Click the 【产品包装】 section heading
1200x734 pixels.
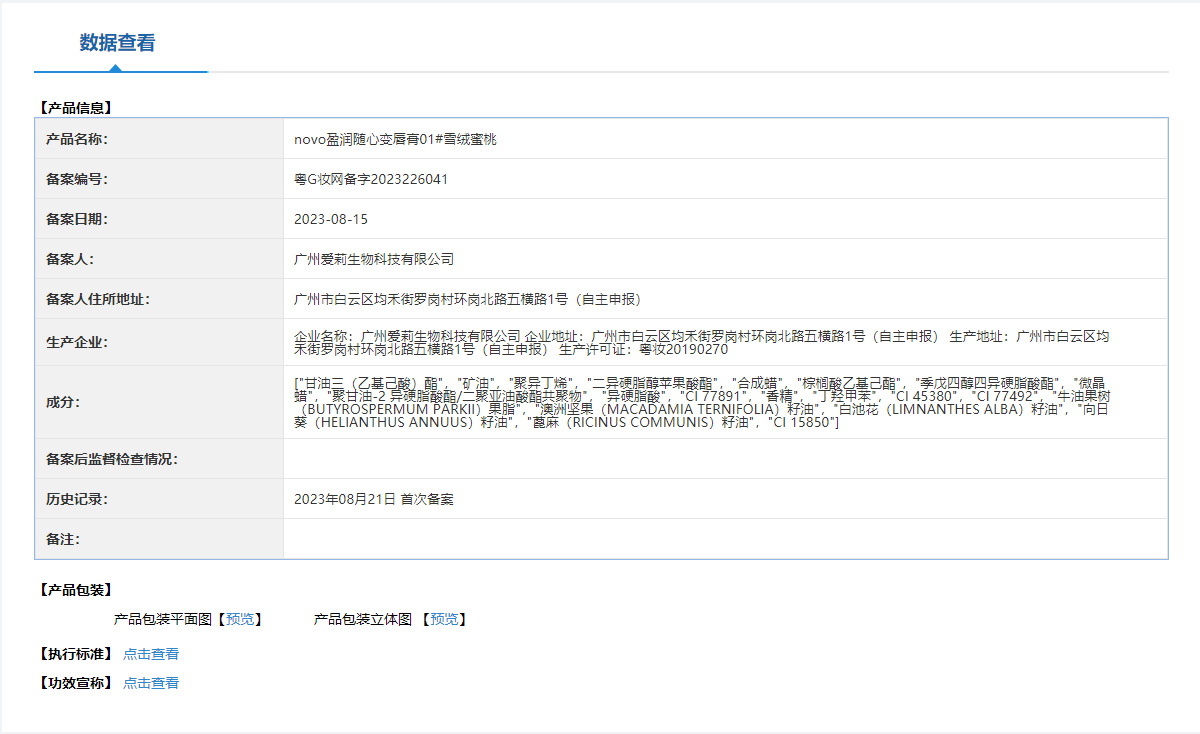coord(75,590)
